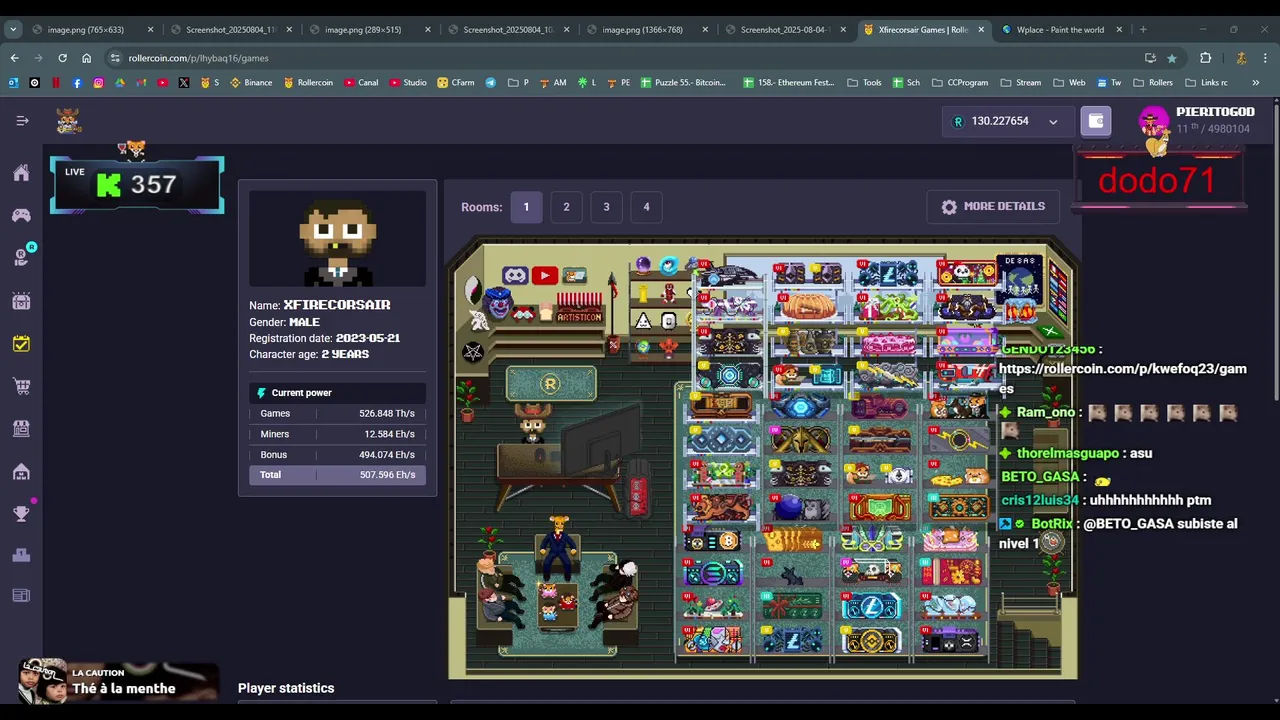Open the Web bookmark folder
This screenshot has width=1280, height=720.
coord(1069,82)
